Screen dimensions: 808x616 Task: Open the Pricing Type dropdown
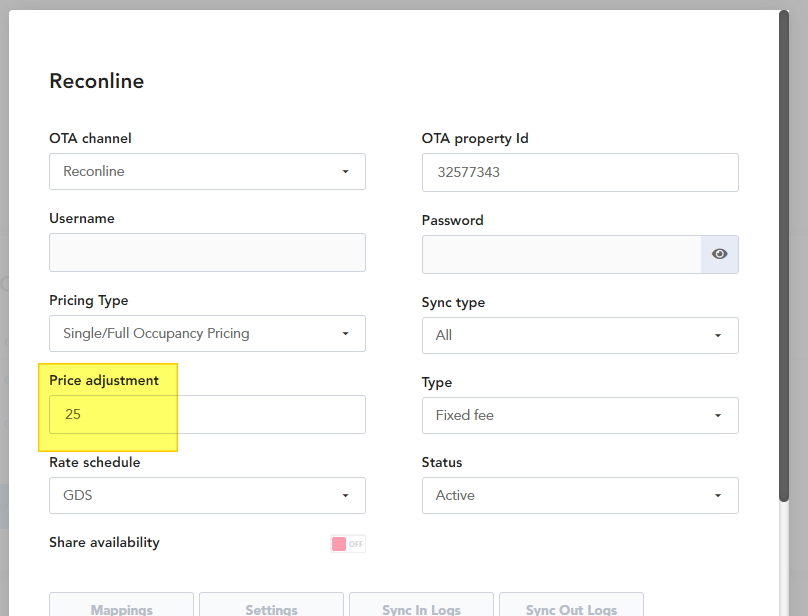coord(207,334)
